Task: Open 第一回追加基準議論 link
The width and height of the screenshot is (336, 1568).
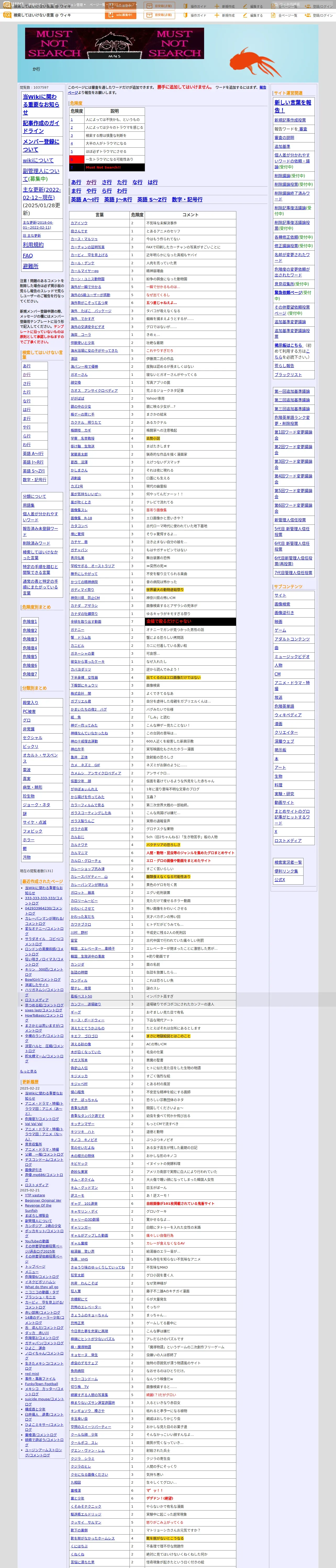Action: point(292,391)
